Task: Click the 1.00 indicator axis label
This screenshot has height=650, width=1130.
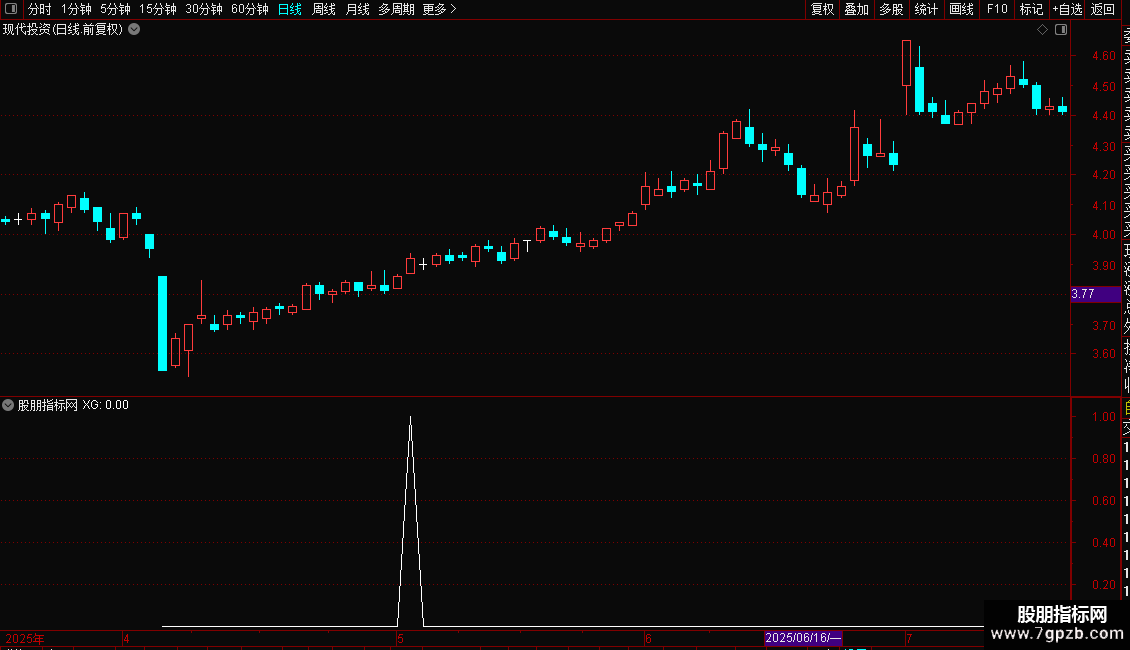Action: click(x=1104, y=417)
